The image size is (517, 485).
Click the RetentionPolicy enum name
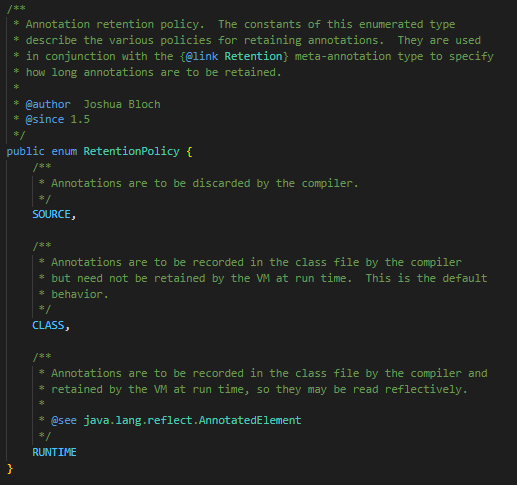[x=131, y=151]
